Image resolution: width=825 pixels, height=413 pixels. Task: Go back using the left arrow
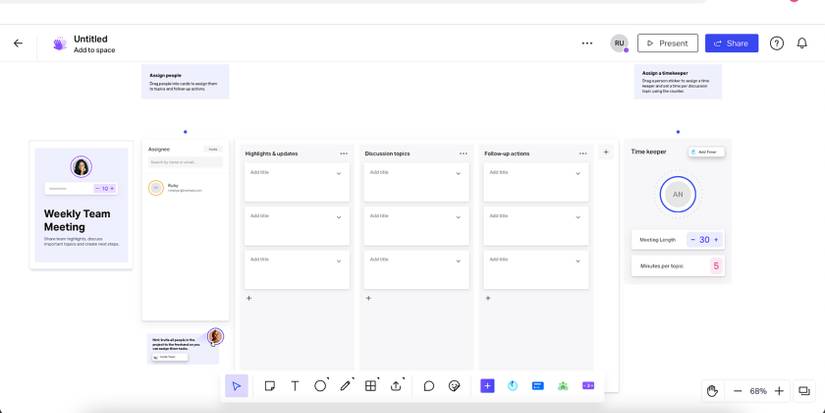coord(18,43)
